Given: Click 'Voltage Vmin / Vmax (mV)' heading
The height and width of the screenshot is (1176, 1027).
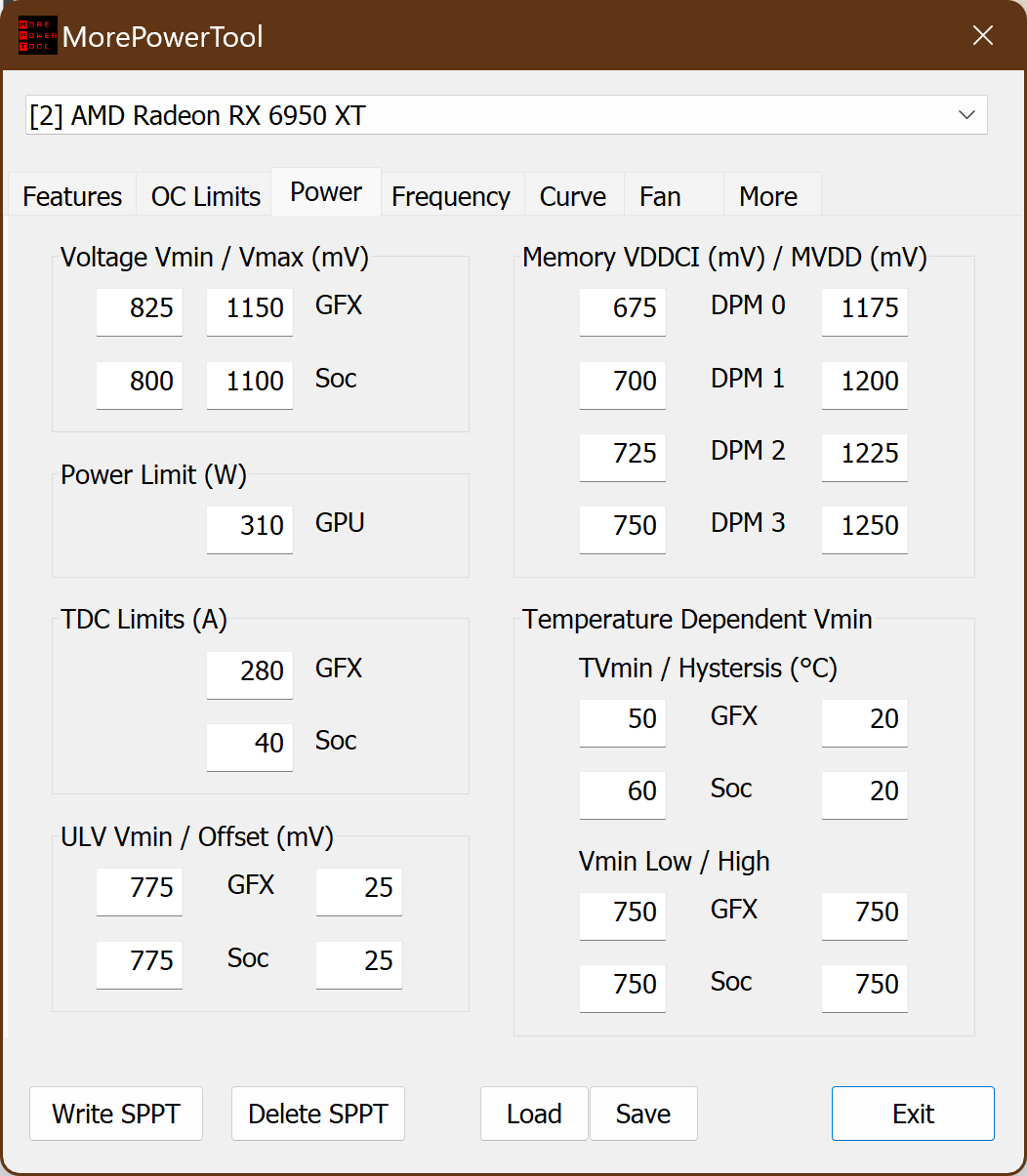Looking at the screenshot, I should [215, 258].
